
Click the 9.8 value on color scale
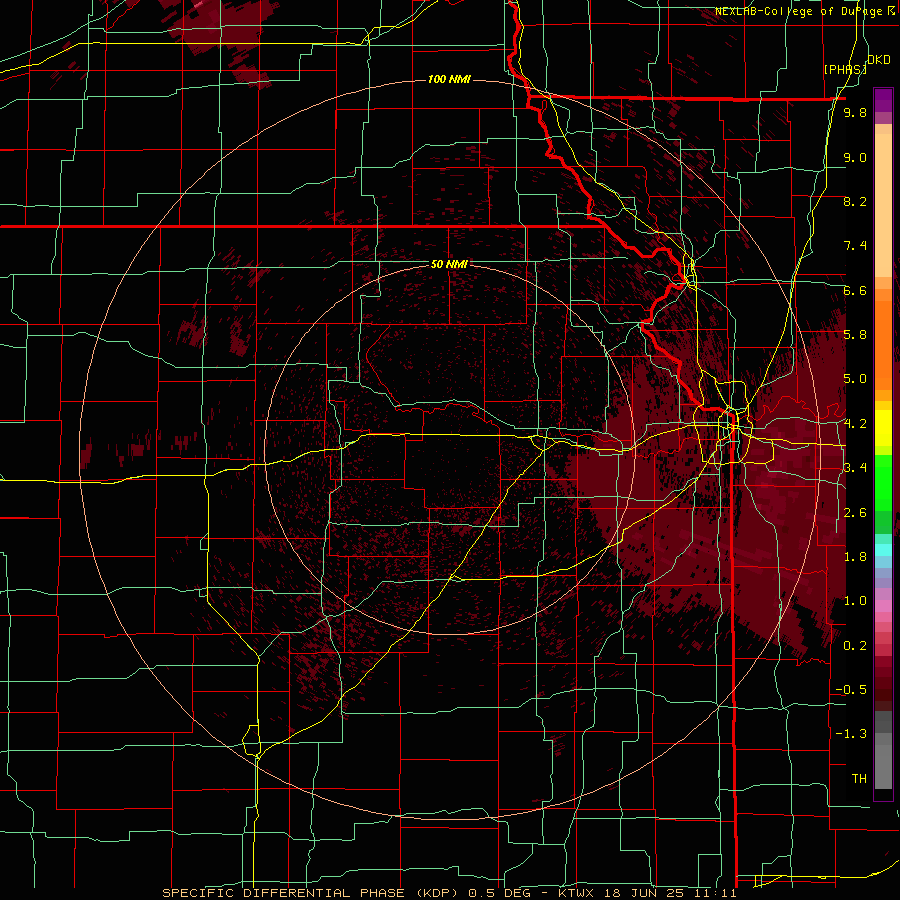[855, 112]
